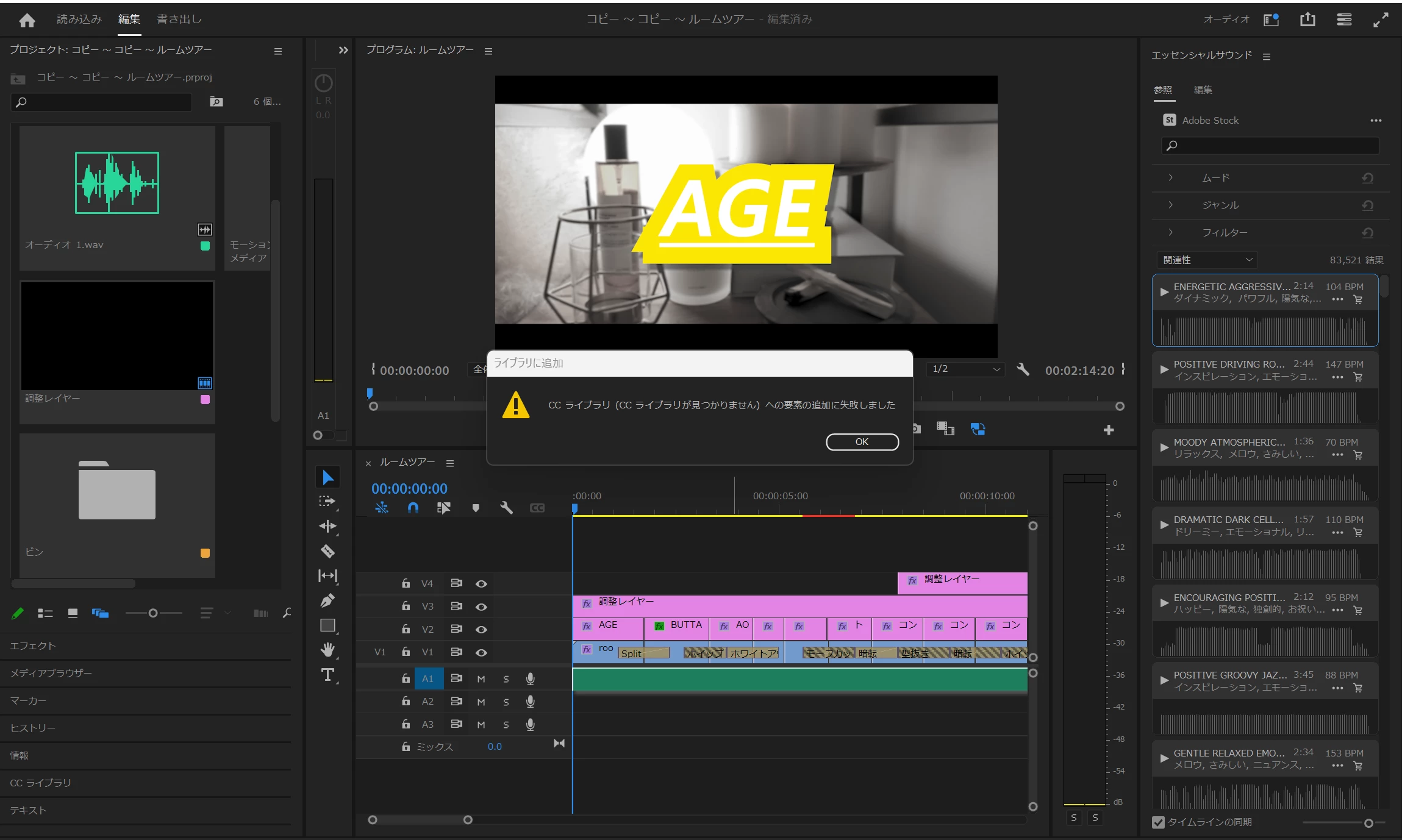Open timeline wrench display settings
Image resolution: width=1402 pixels, height=840 pixels.
pyautogui.click(x=506, y=508)
